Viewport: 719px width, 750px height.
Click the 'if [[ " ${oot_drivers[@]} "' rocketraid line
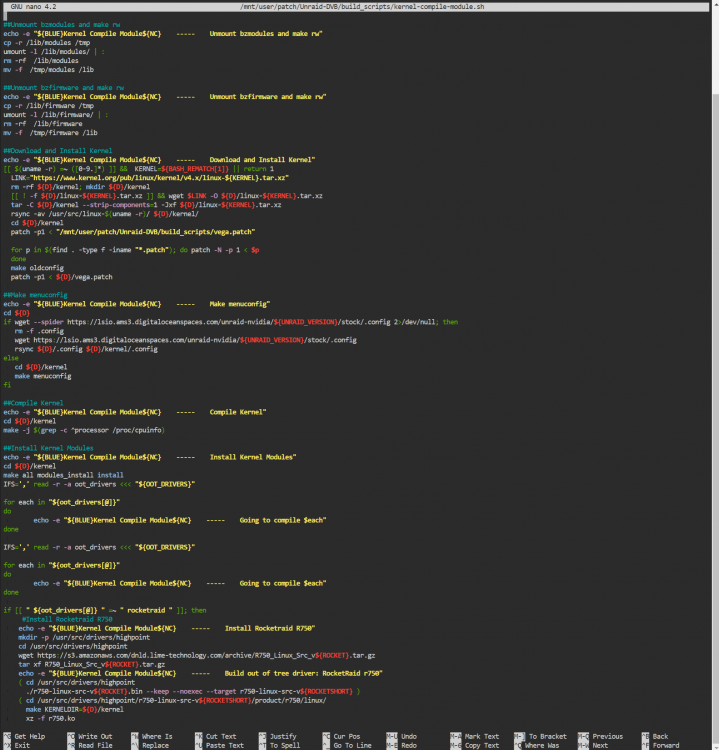pyautogui.click(x=105, y=610)
